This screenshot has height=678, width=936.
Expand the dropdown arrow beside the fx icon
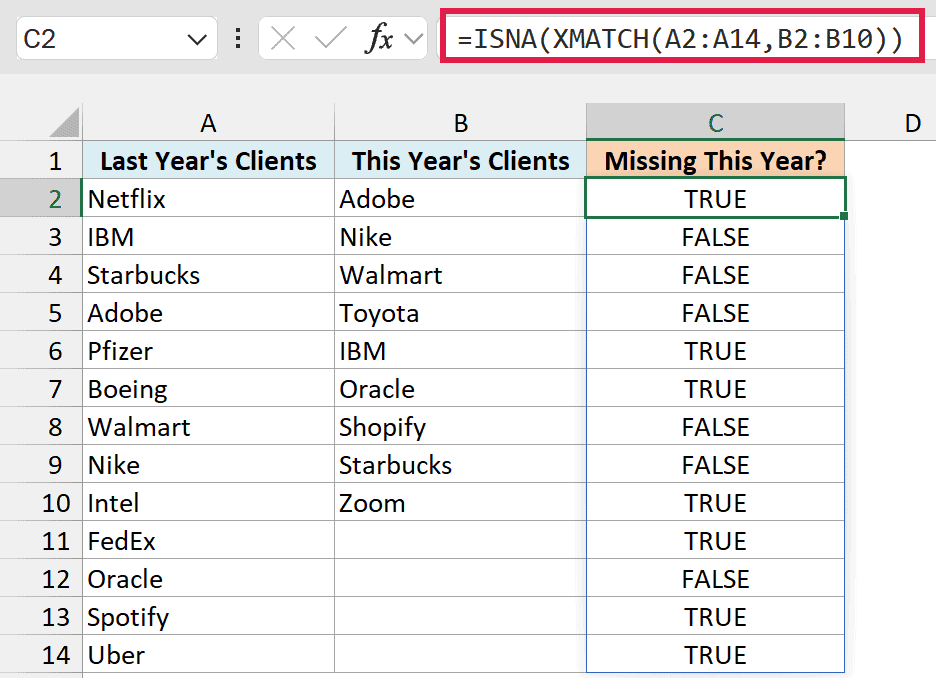[413, 39]
